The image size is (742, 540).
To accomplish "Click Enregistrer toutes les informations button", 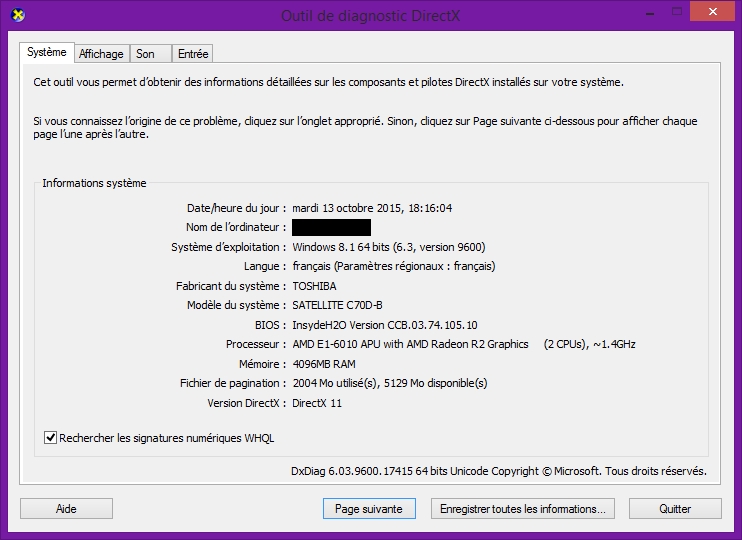I will point(522,509).
